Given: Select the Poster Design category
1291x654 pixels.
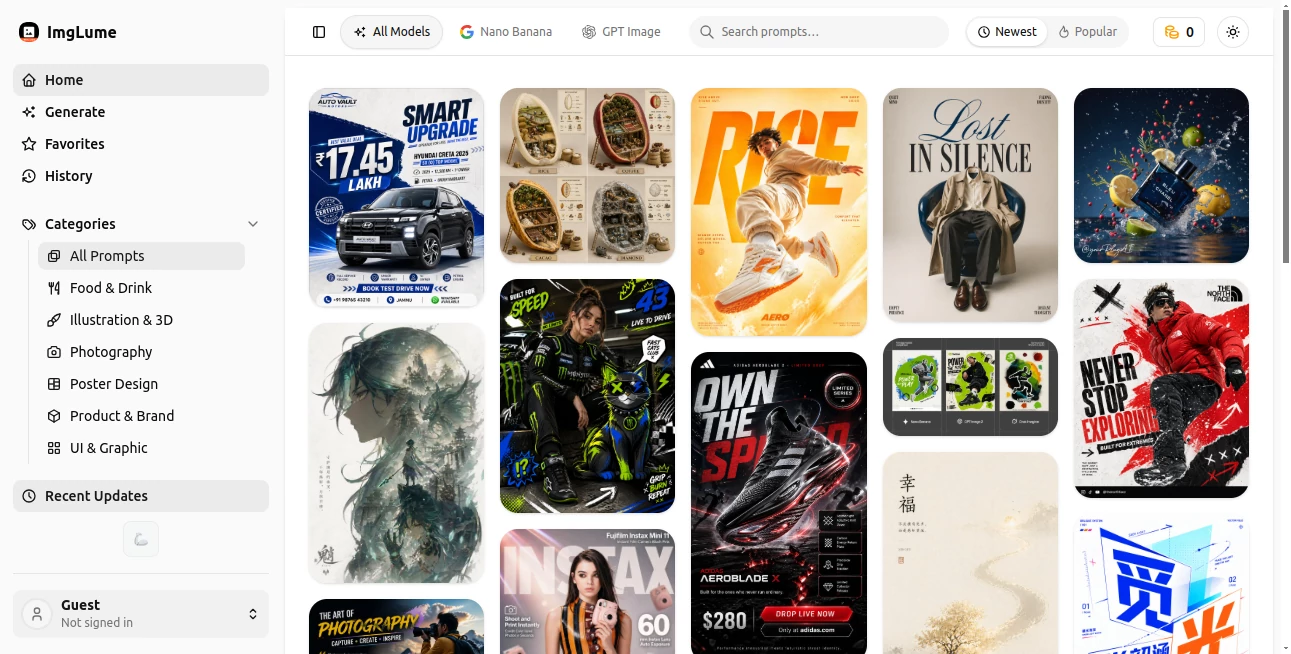Looking at the screenshot, I should pos(141,384).
